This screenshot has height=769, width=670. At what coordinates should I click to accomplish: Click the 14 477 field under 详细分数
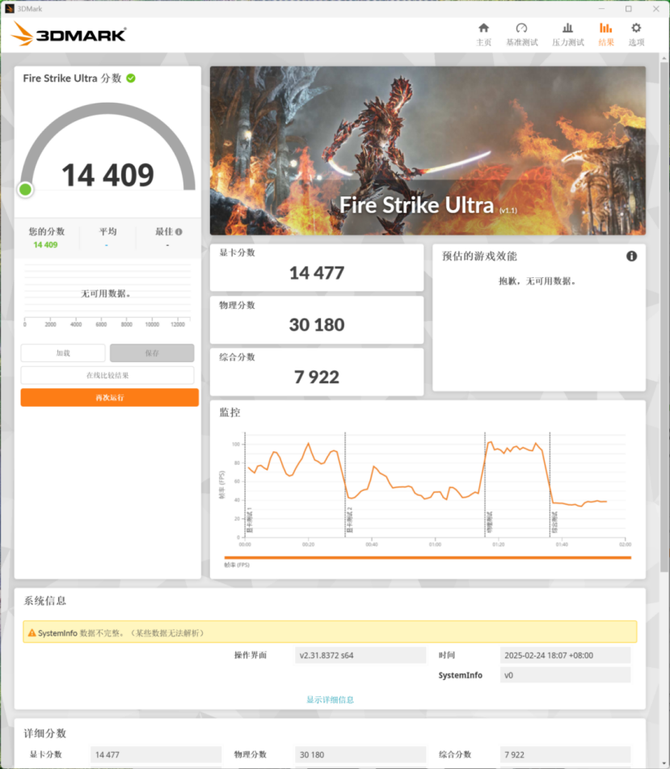tap(156, 755)
